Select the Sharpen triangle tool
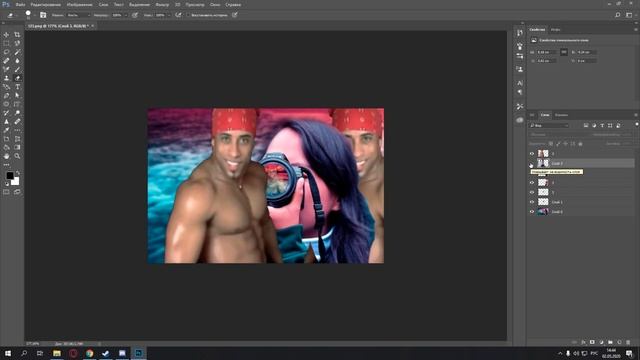The image size is (640, 360). coord(6,122)
